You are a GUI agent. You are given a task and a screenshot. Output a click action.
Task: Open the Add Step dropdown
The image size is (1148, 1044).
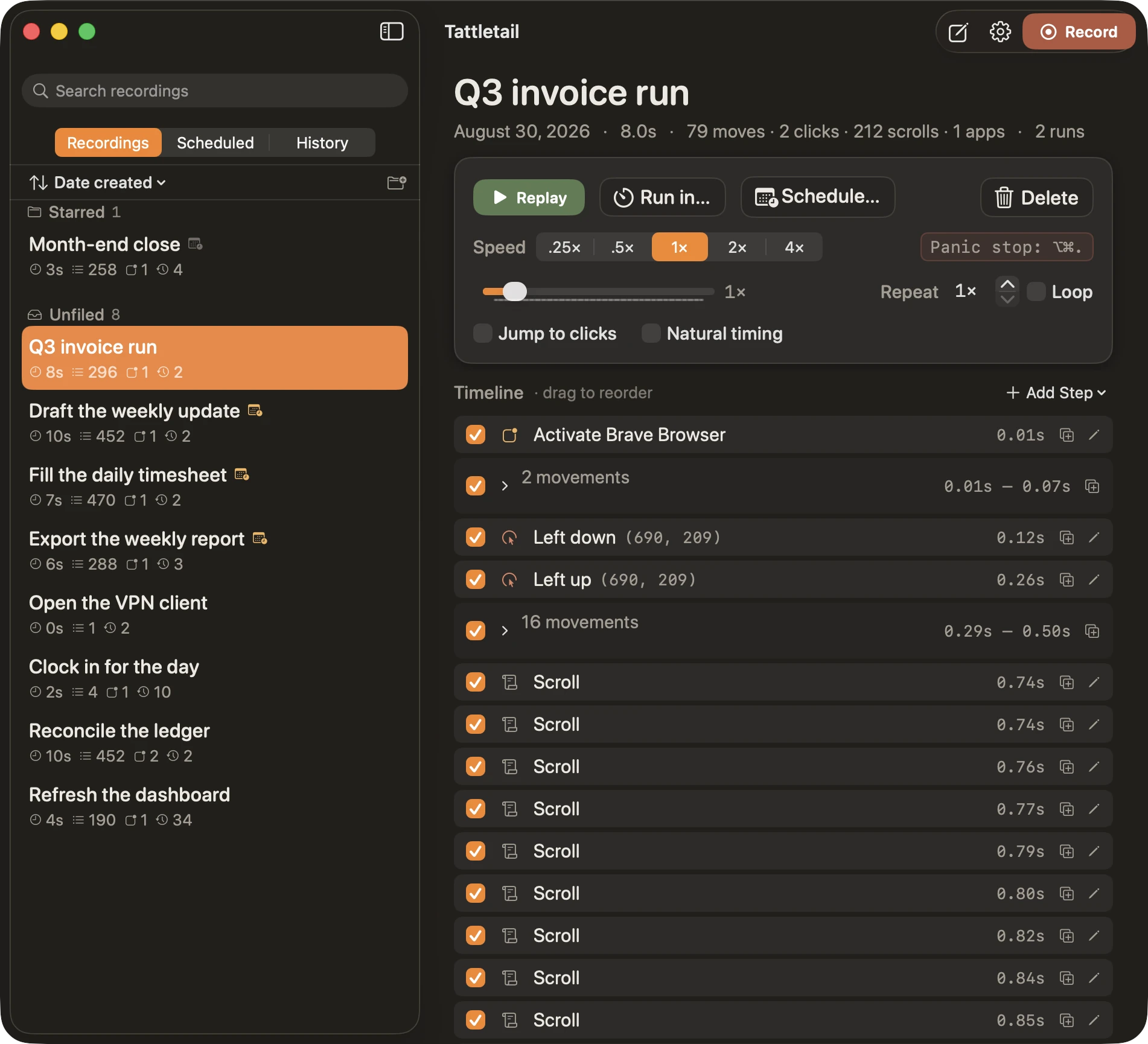pos(1056,393)
